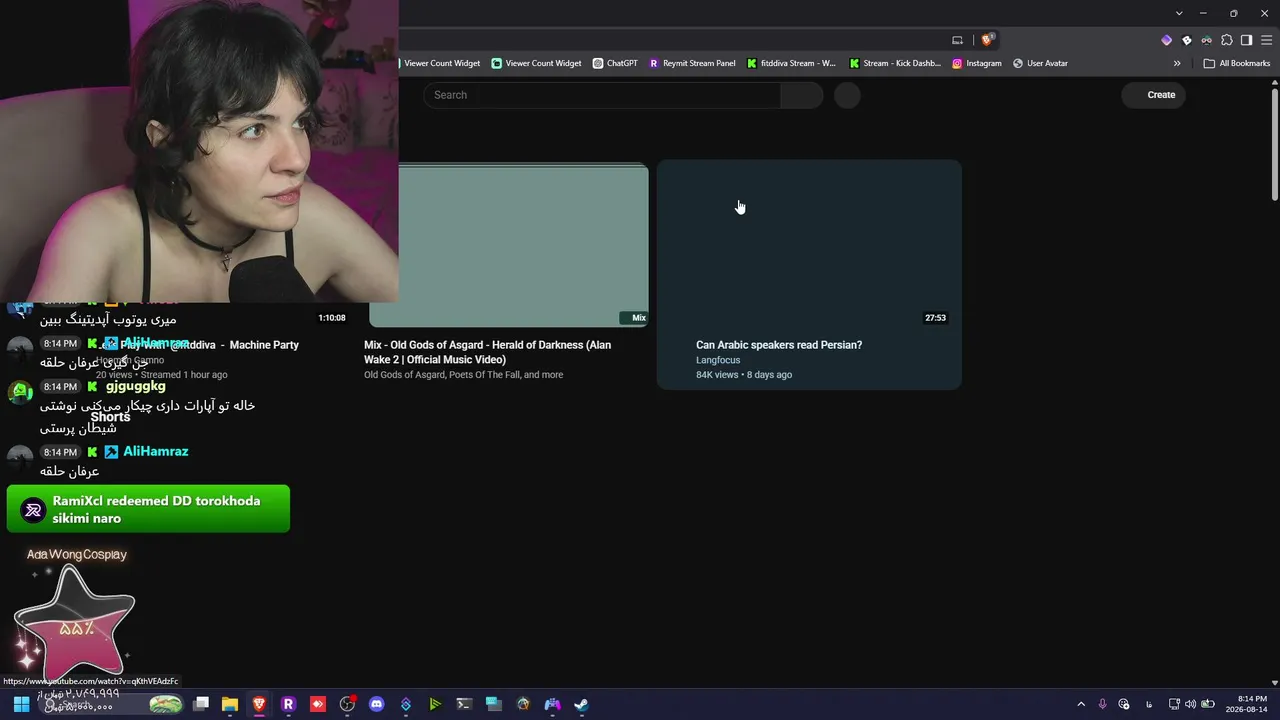Open the teal monitor app on taskbar
1280x720 pixels.
pos(493,704)
